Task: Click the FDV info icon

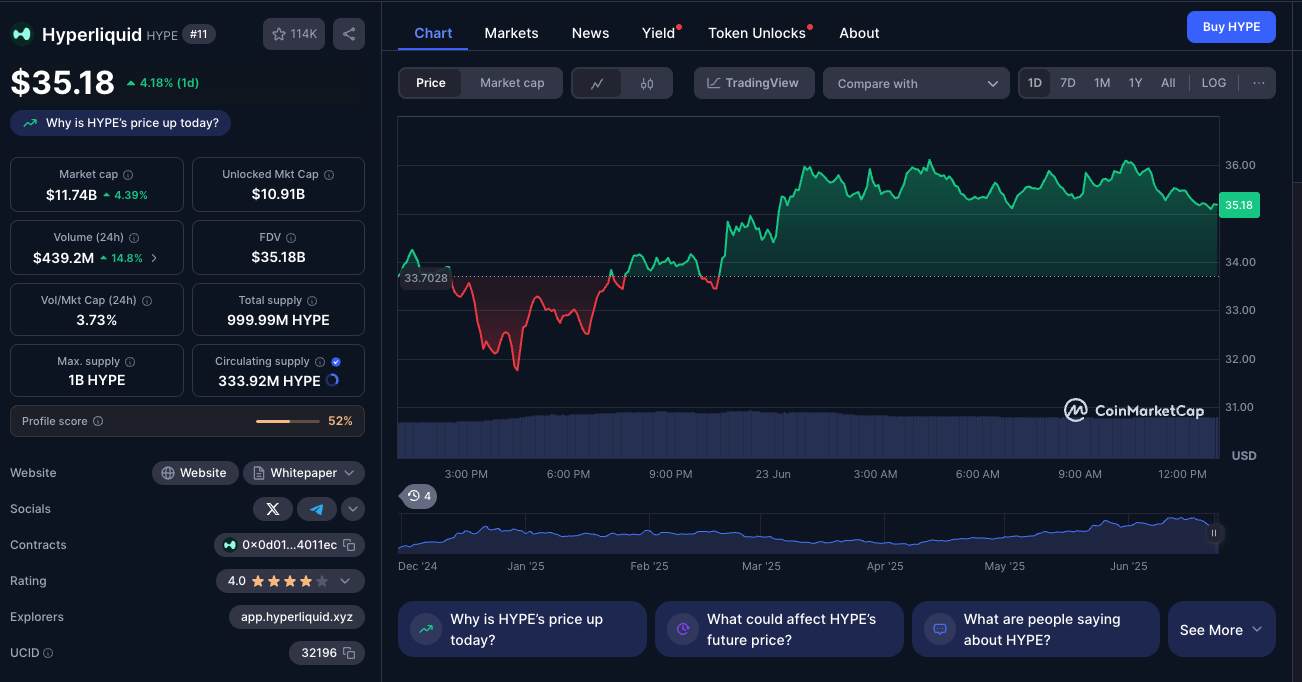Action: (291, 238)
